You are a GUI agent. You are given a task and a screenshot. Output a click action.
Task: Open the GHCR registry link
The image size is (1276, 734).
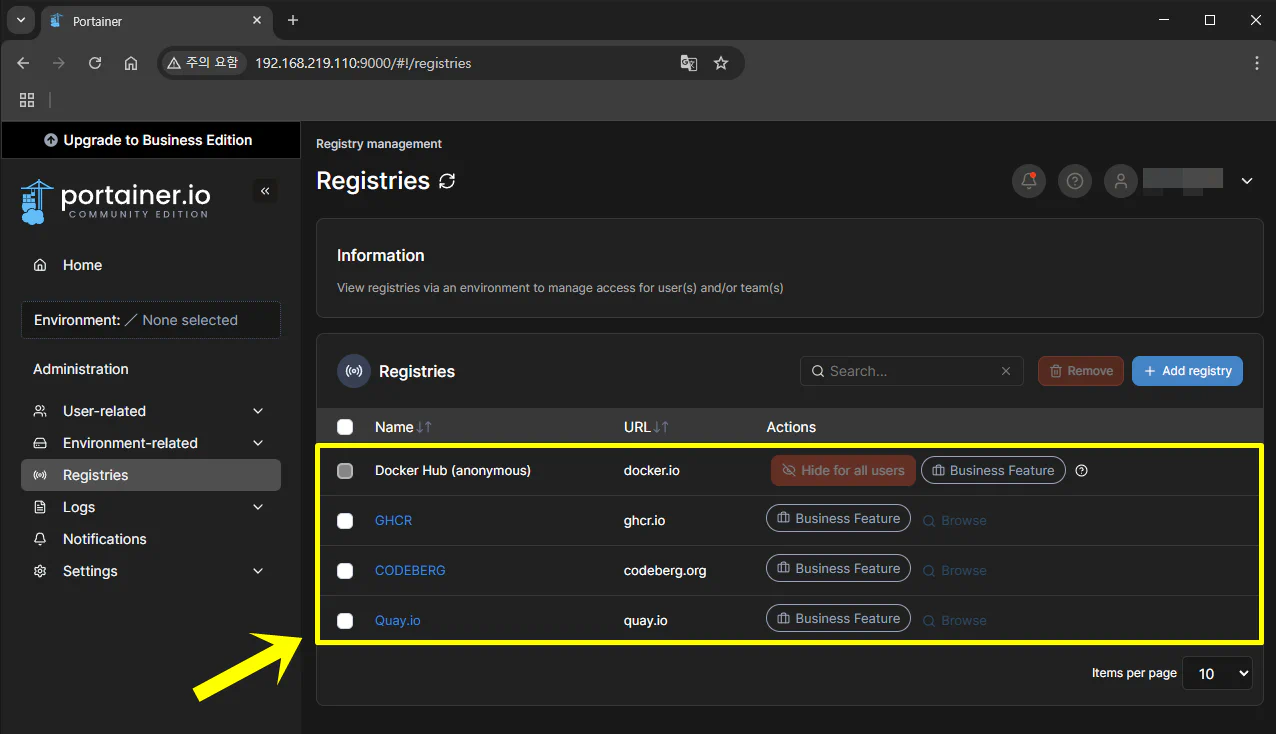point(393,520)
